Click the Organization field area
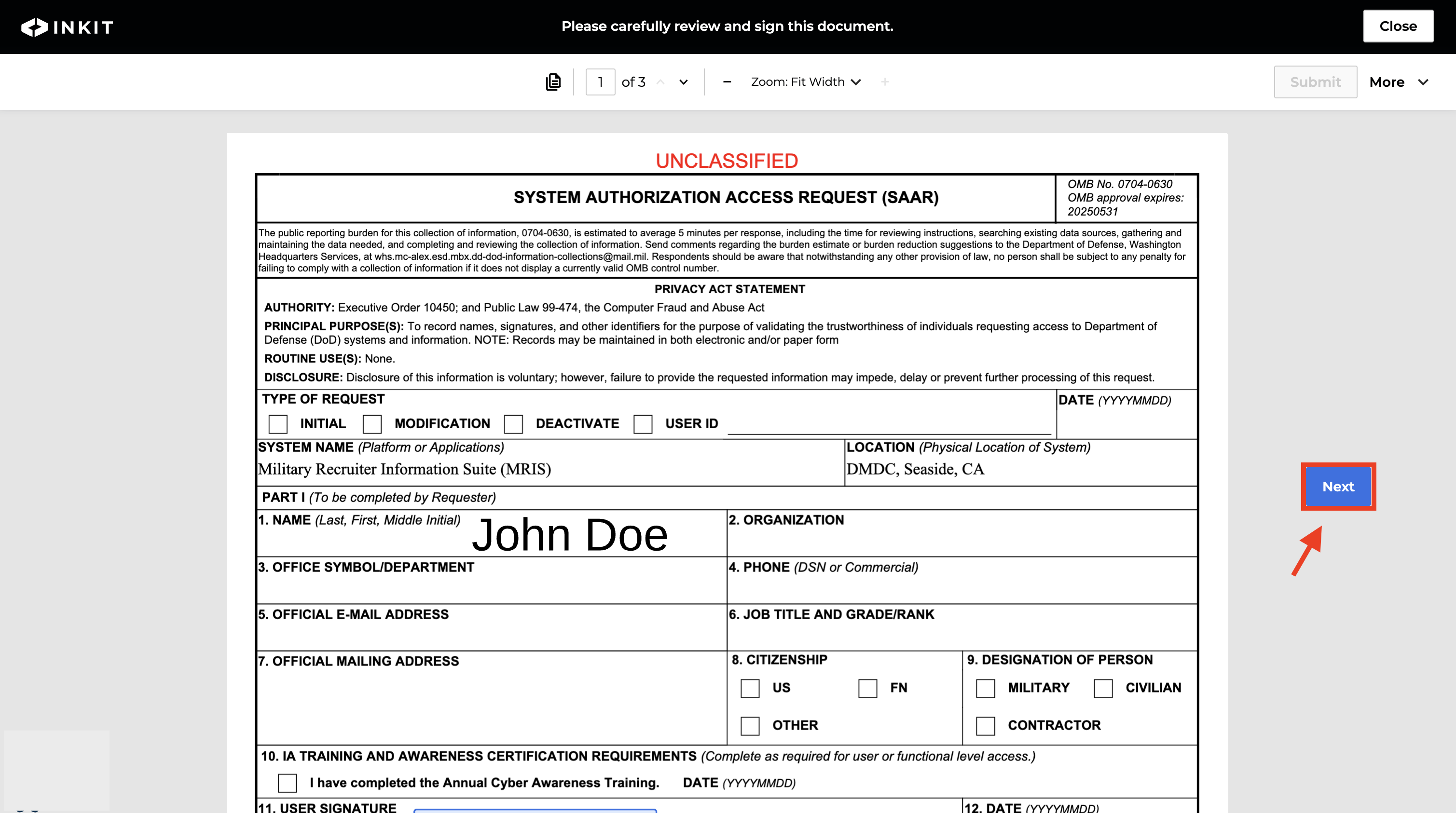Screen dimensions: 1456x813 (961, 540)
